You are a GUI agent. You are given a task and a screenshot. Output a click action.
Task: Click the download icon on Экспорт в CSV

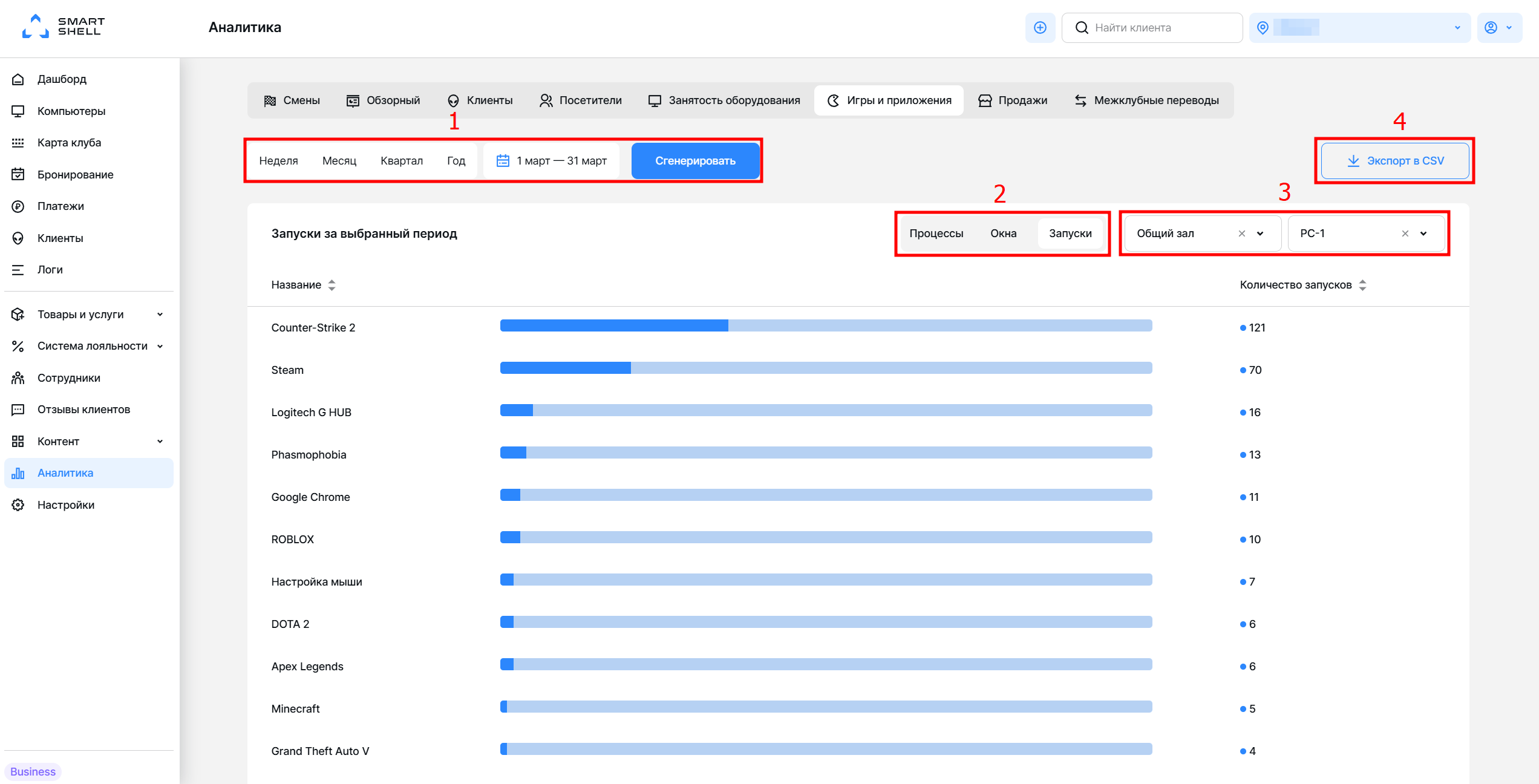[x=1353, y=161]
